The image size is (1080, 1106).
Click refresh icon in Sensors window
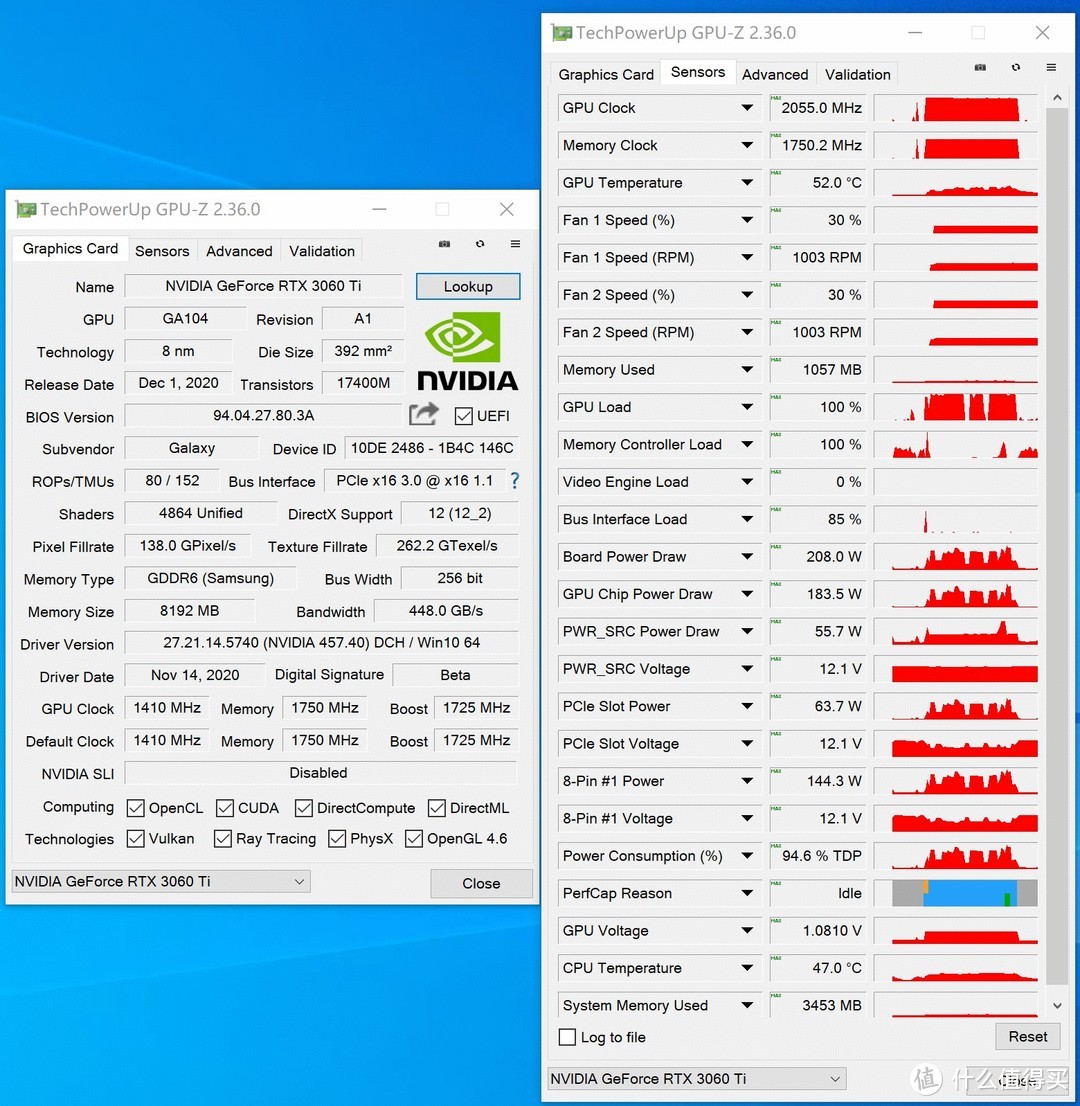click(1016, 67)
